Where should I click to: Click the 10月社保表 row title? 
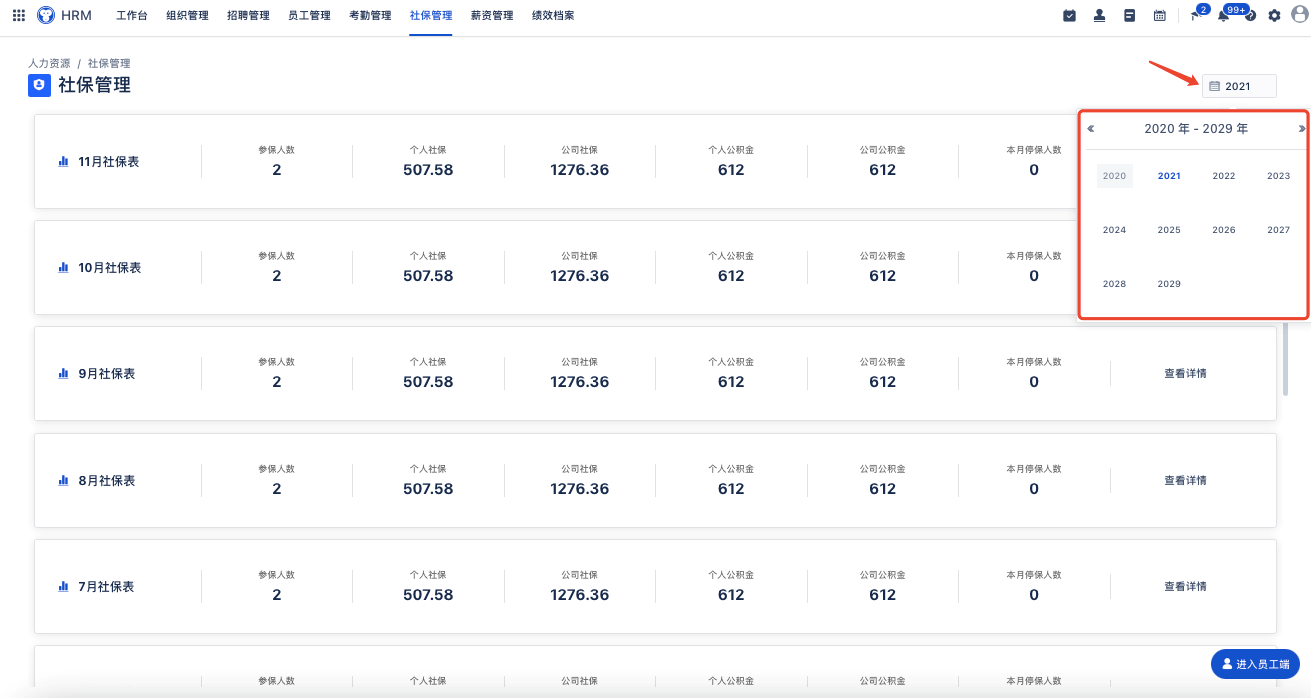click(109, 268)
